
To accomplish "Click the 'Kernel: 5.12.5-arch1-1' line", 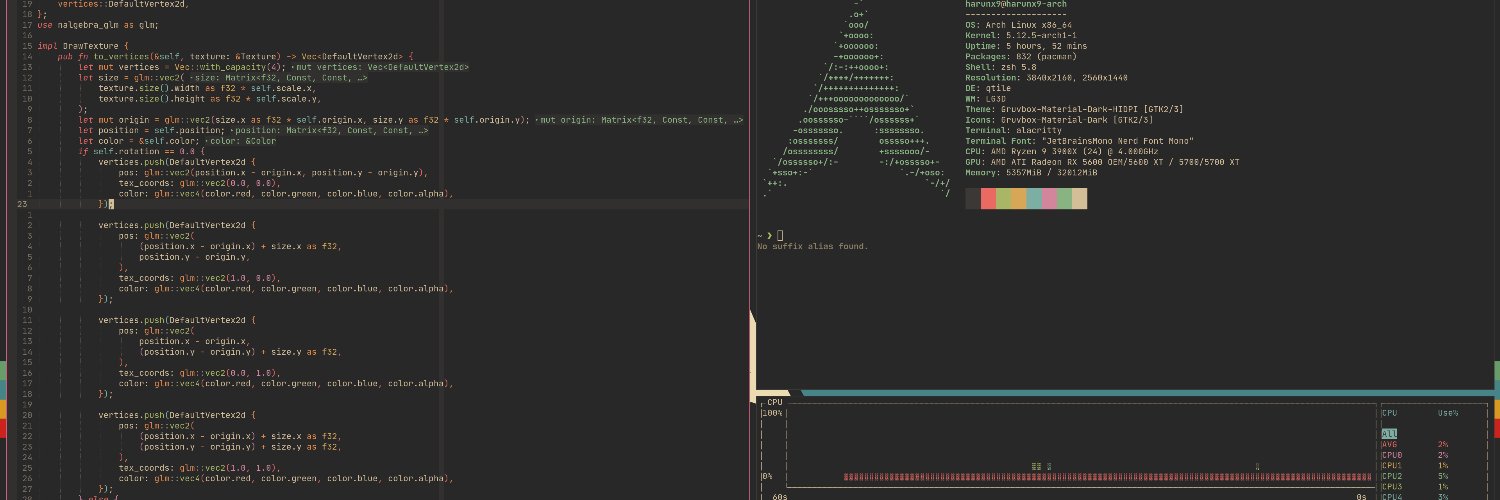I will click(1020, 35).
